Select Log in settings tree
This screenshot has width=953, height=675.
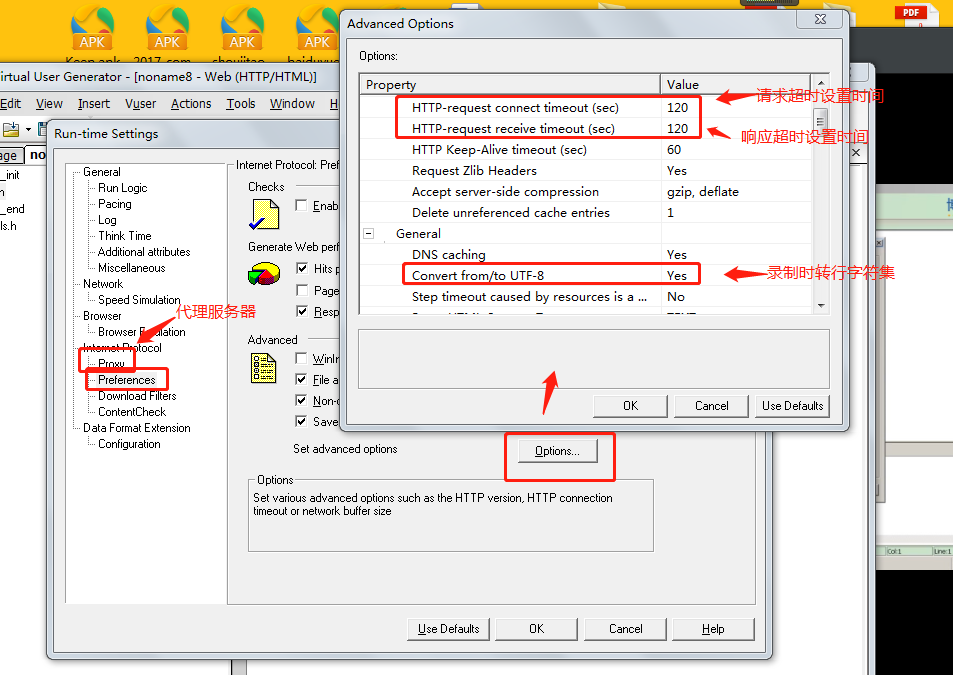pyautogui.click(x=107, y=220)
